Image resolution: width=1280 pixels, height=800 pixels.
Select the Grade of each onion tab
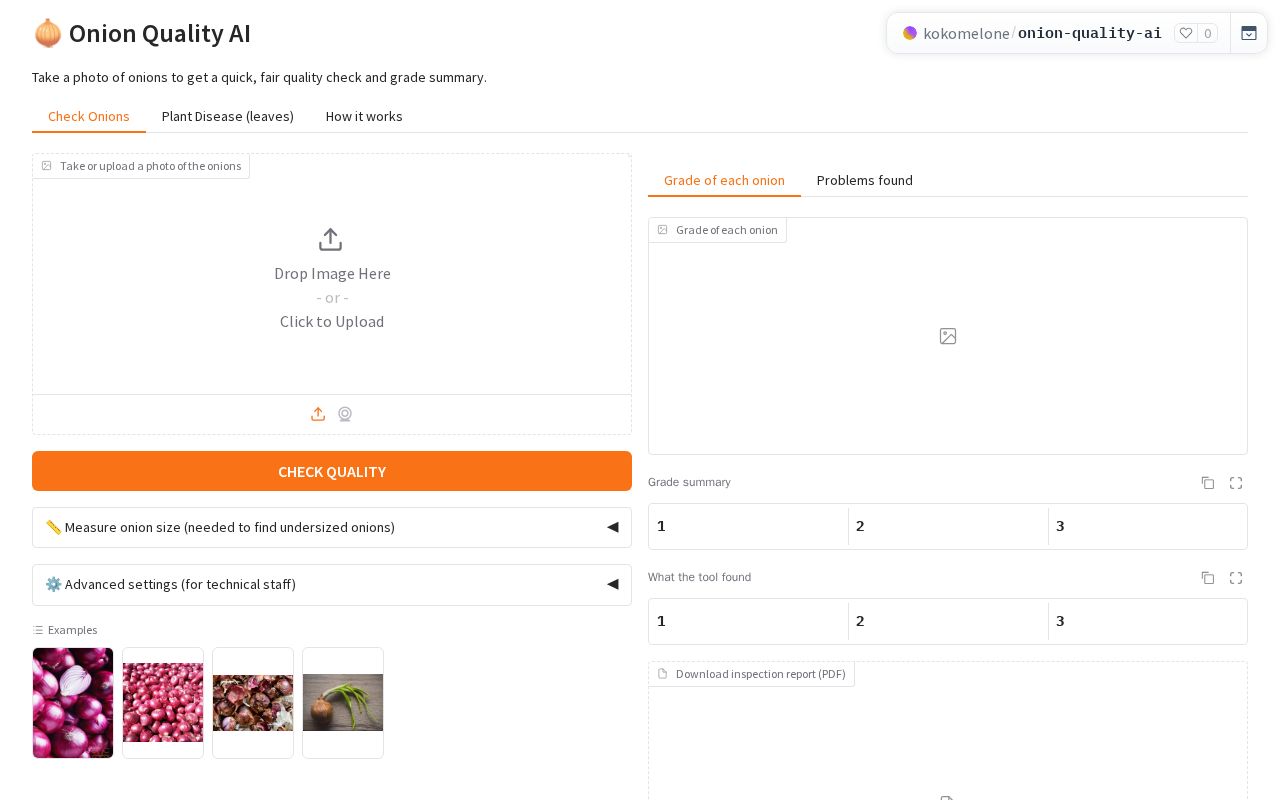[724, 180]
